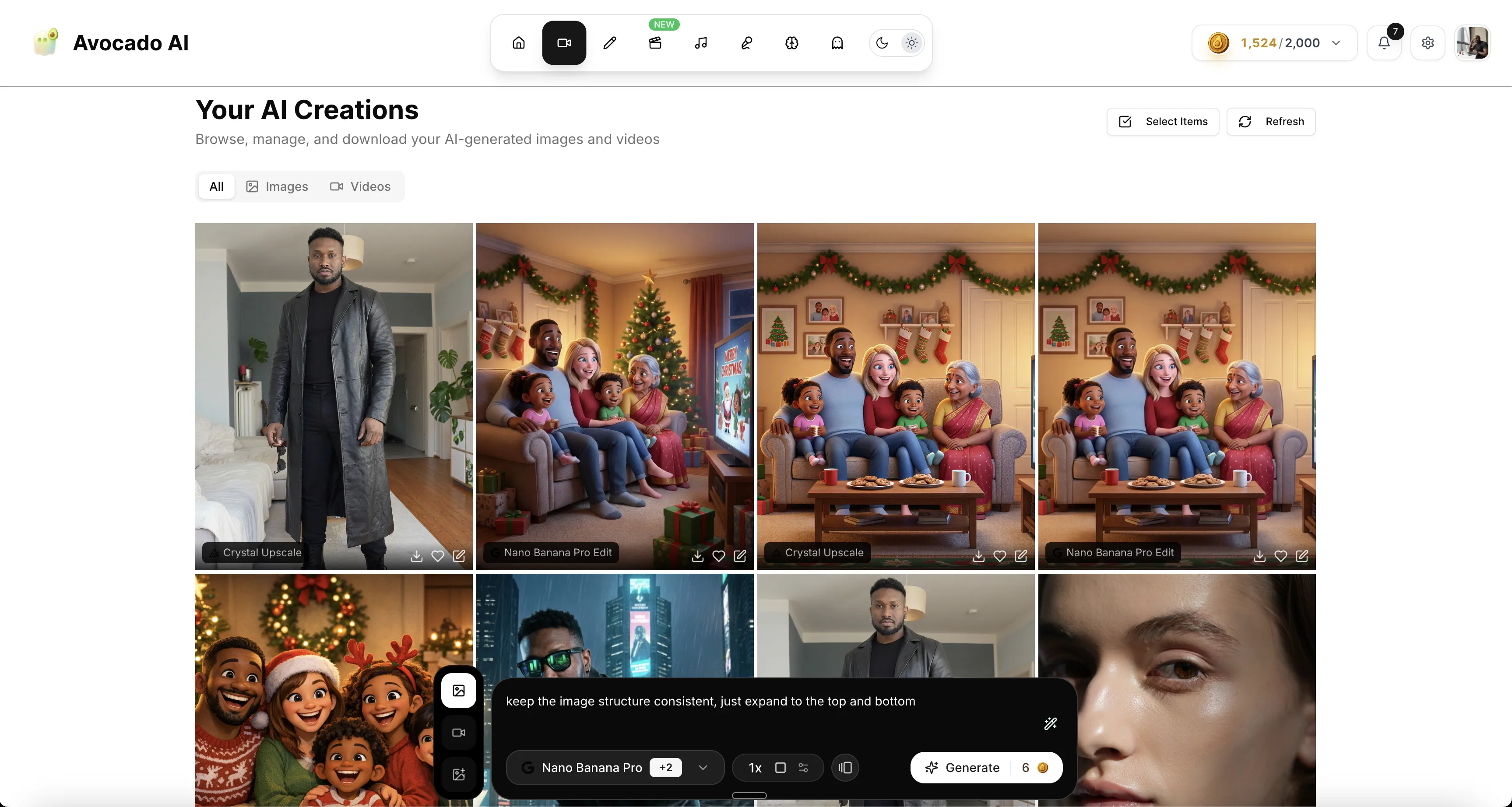Open the brain icon tool in navbar
The width and height of the screenshot is (1512, 807).
point(792,43)
